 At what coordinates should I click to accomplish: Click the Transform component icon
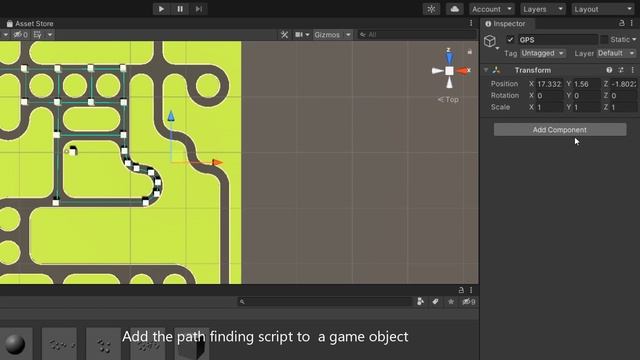coord(496,70)
